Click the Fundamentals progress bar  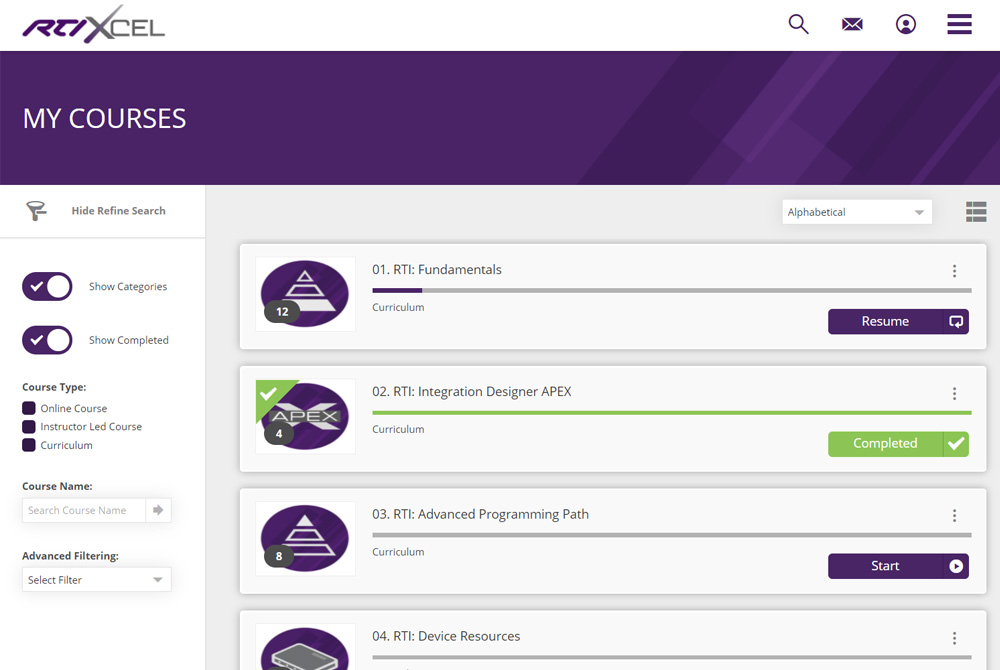[x=672, y=290]
